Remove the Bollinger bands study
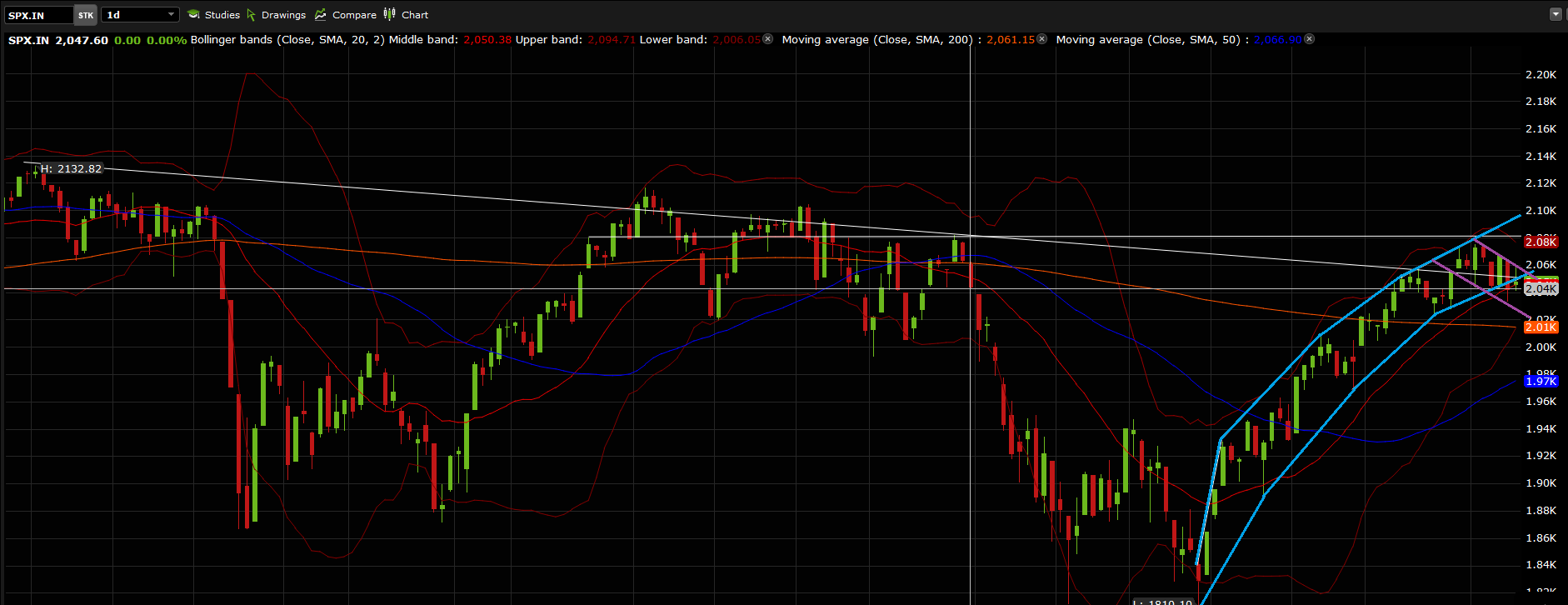Image resolution: width=1568 pixels, height=605 pixels. tap(768, 39)
